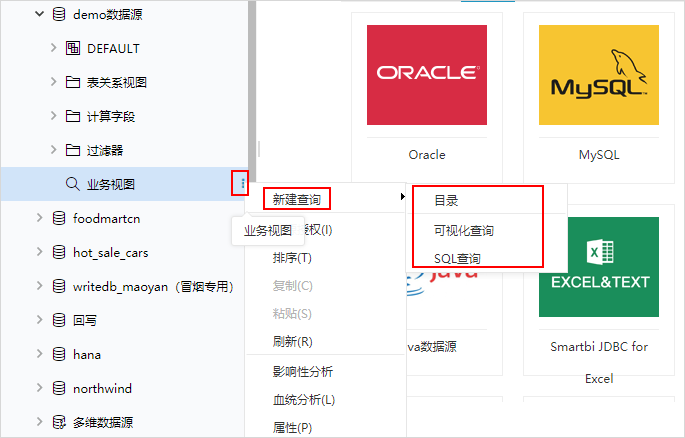The width and height of the screenshot is (685, 438).
Task: Select the 过滤器 tree label
Action: pyautogui.click(x=105, y=150)
